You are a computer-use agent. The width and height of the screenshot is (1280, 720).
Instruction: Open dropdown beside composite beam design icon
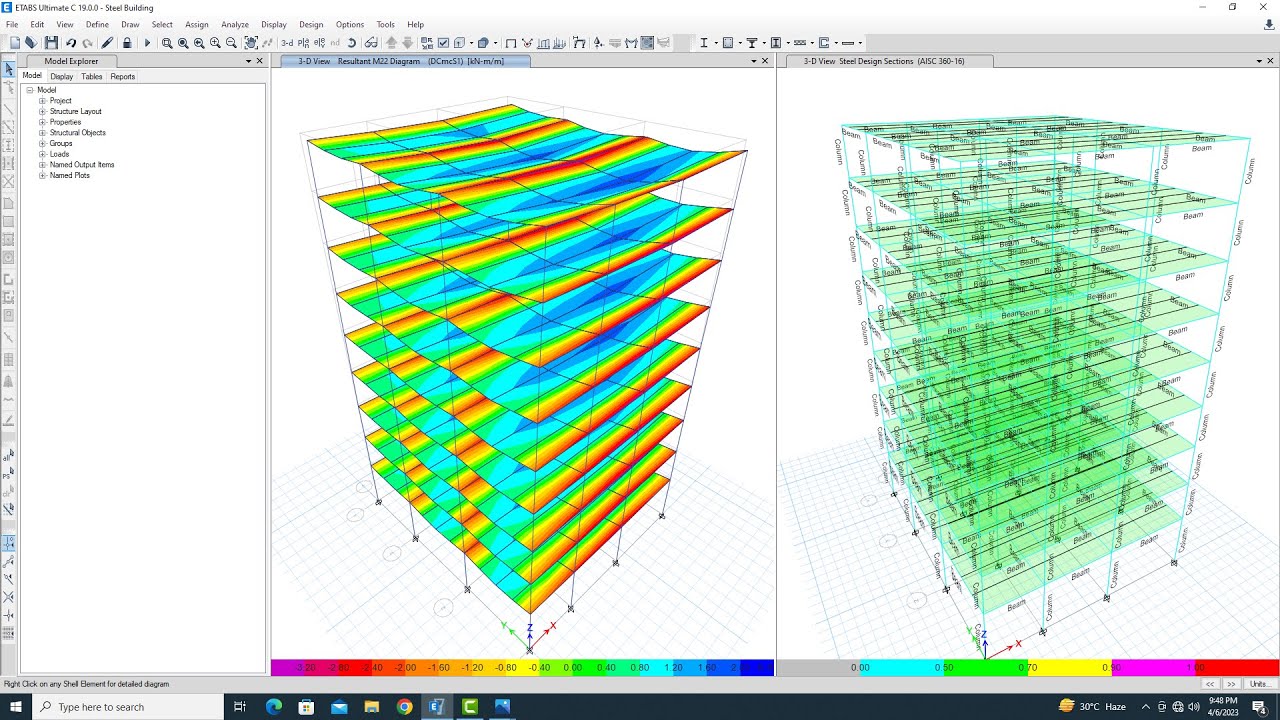(x=764, y=43)
